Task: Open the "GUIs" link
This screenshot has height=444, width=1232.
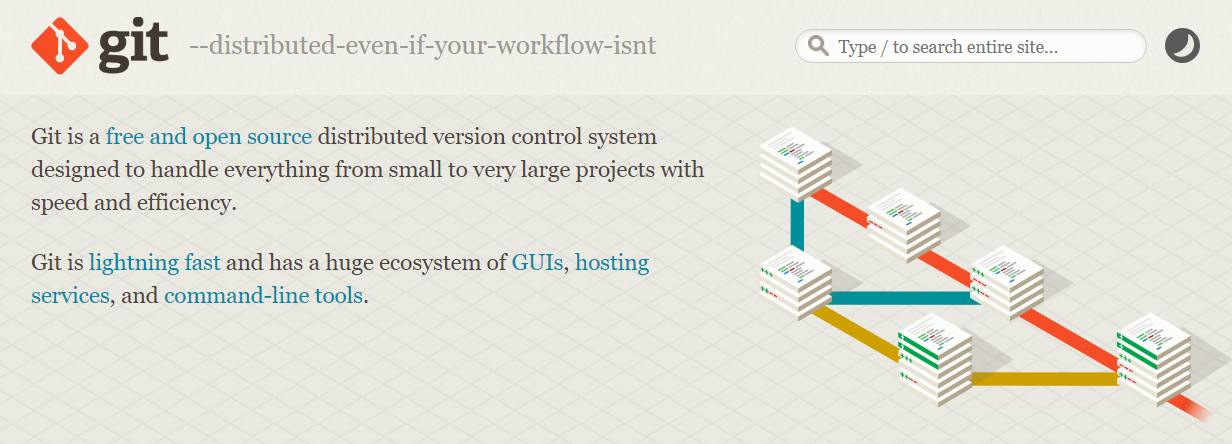Action: [x=538, y=263]
